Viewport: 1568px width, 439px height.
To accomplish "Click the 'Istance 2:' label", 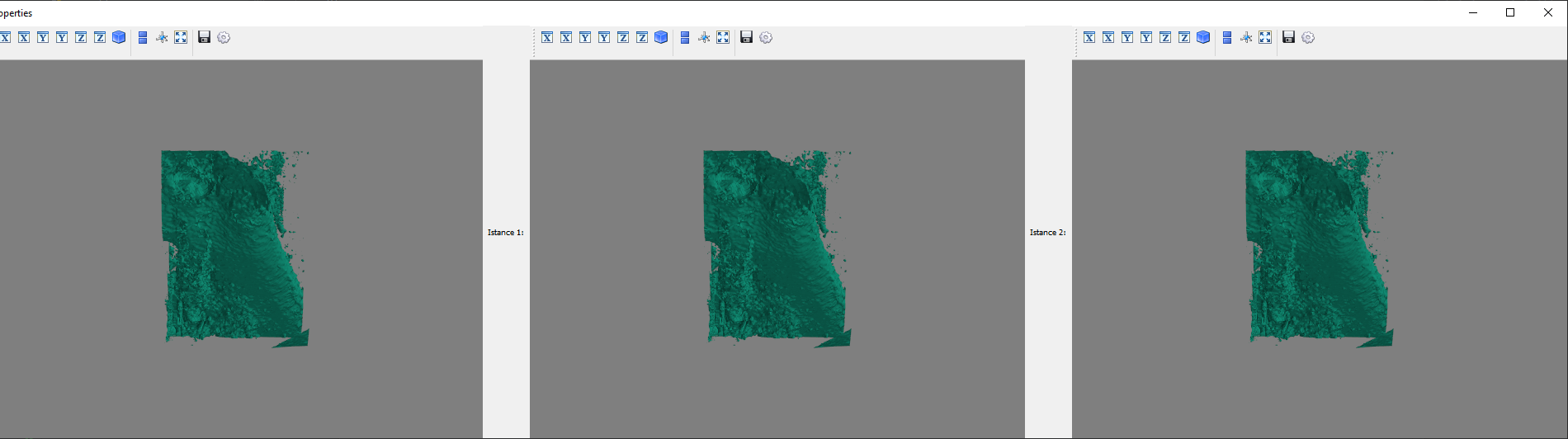I will 1048,233.
